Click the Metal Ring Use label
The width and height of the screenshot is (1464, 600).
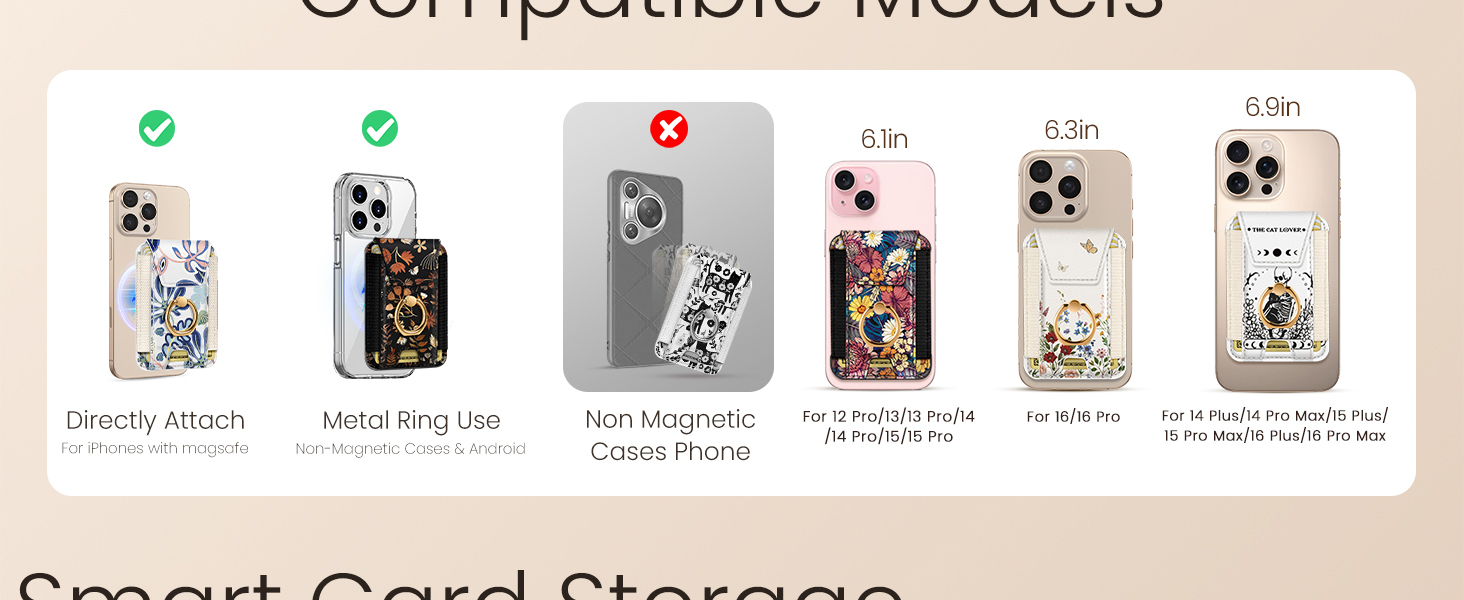pyautogui.click(x=411, y=420)
